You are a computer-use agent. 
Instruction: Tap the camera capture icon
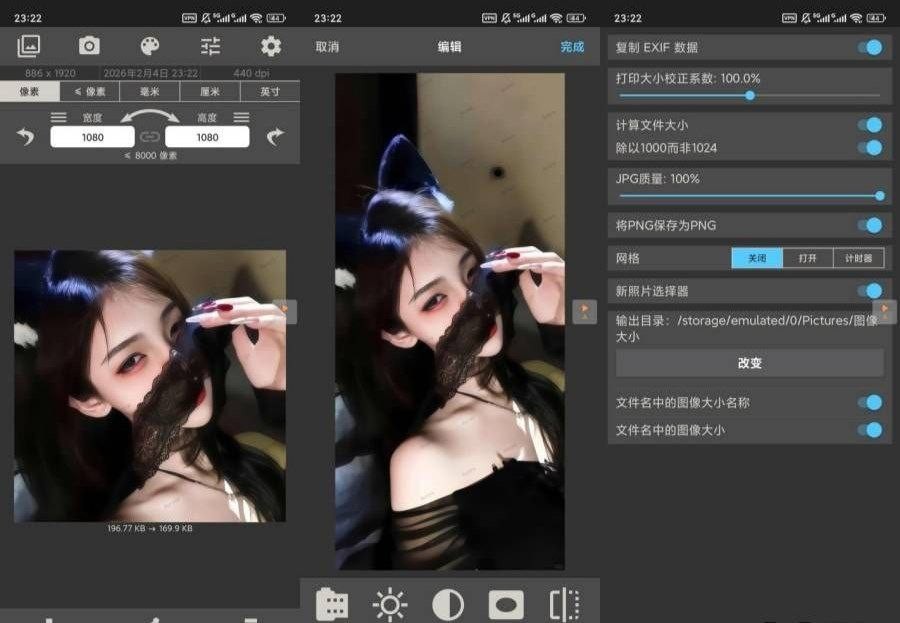point(89,46)
